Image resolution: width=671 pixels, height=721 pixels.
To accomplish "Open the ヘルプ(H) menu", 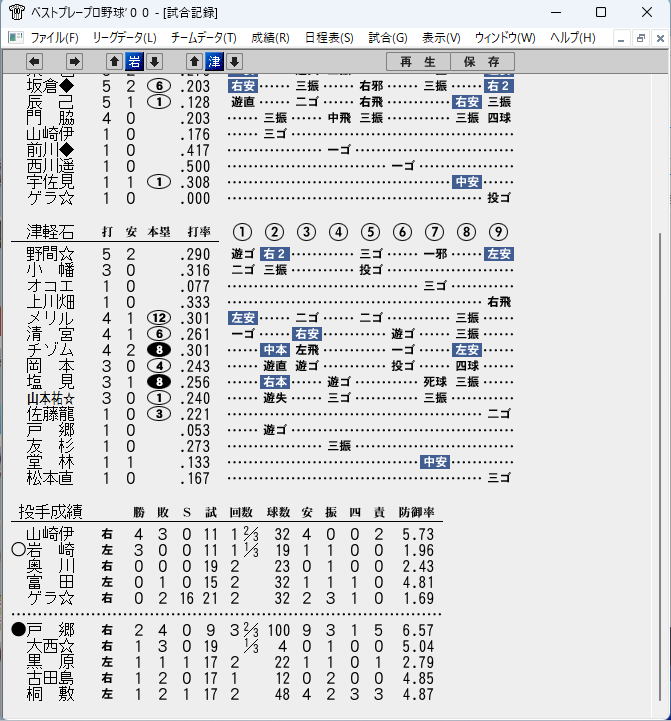I will 573,38.
